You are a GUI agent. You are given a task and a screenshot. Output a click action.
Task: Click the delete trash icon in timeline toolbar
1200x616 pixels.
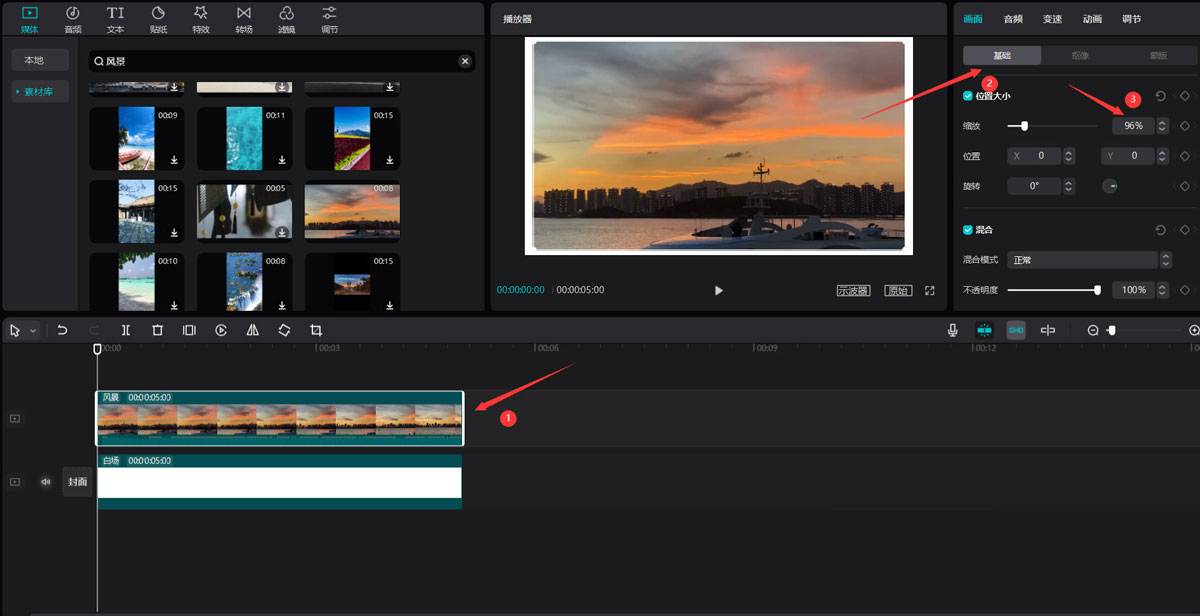tap(157, 330)
